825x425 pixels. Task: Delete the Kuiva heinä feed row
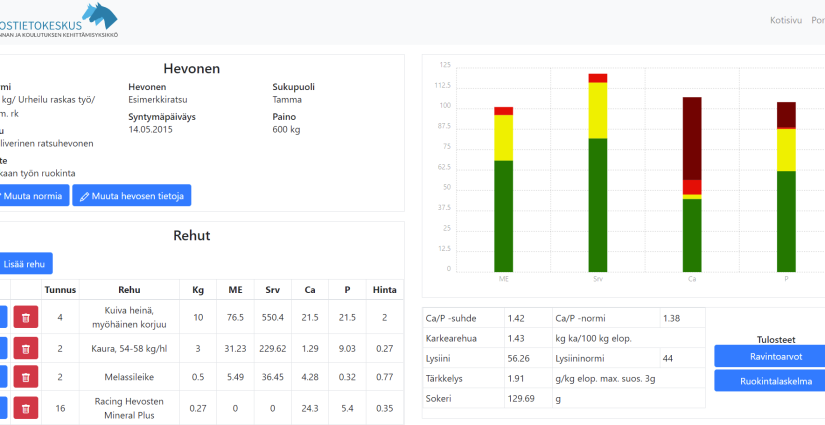(26, 317)
